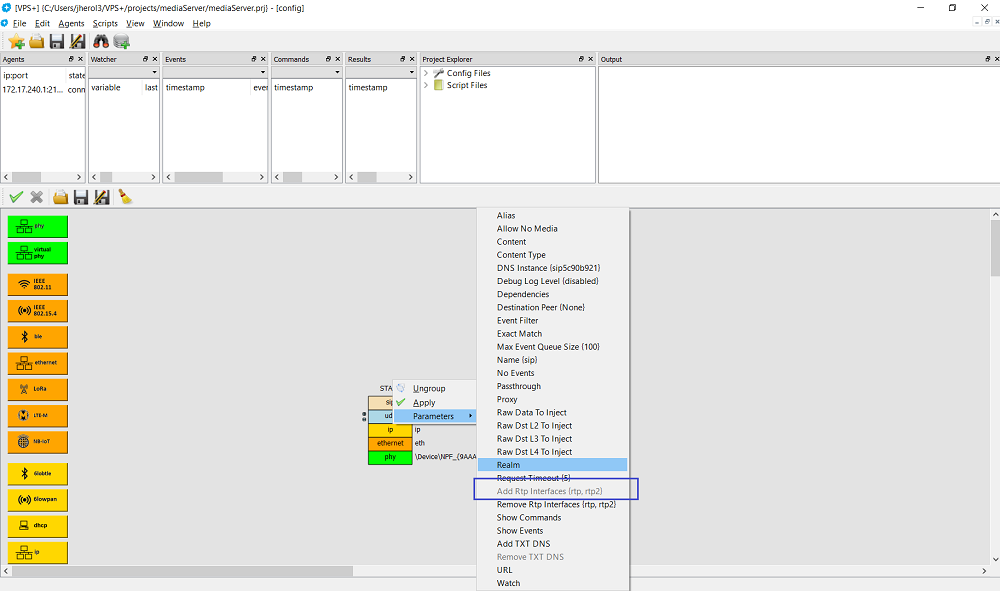The height and width of the screenshot is (591, 1000).
Task: Pick the NB-IoT palette block
Action: 38,441
